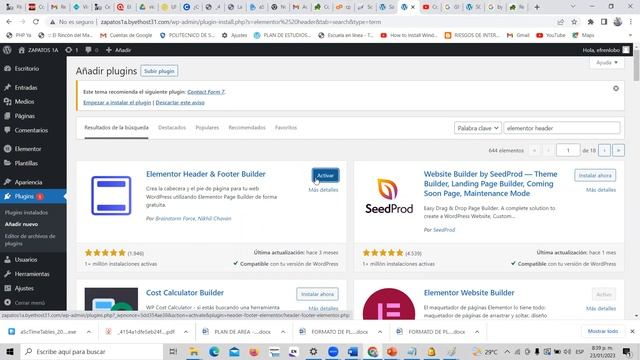Open Herramientas in the sidebar
640x360 pixels.
(x=32, y=274)
